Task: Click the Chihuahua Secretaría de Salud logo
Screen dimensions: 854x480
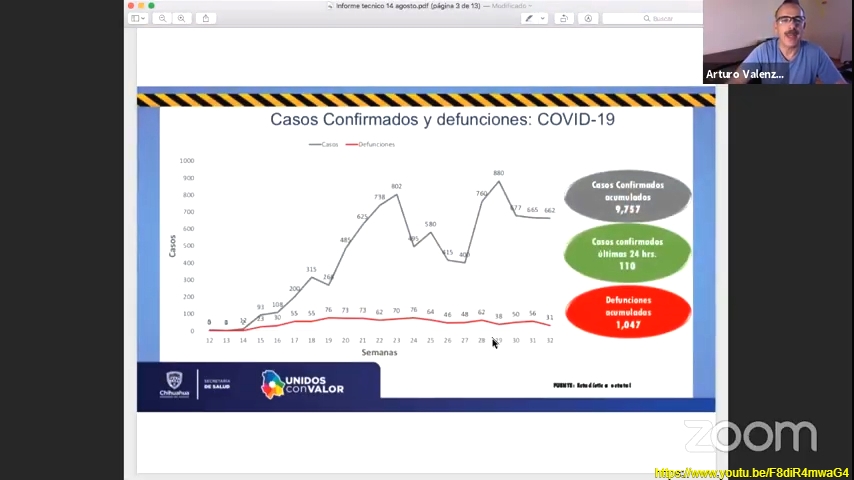Action: point(197,384)
